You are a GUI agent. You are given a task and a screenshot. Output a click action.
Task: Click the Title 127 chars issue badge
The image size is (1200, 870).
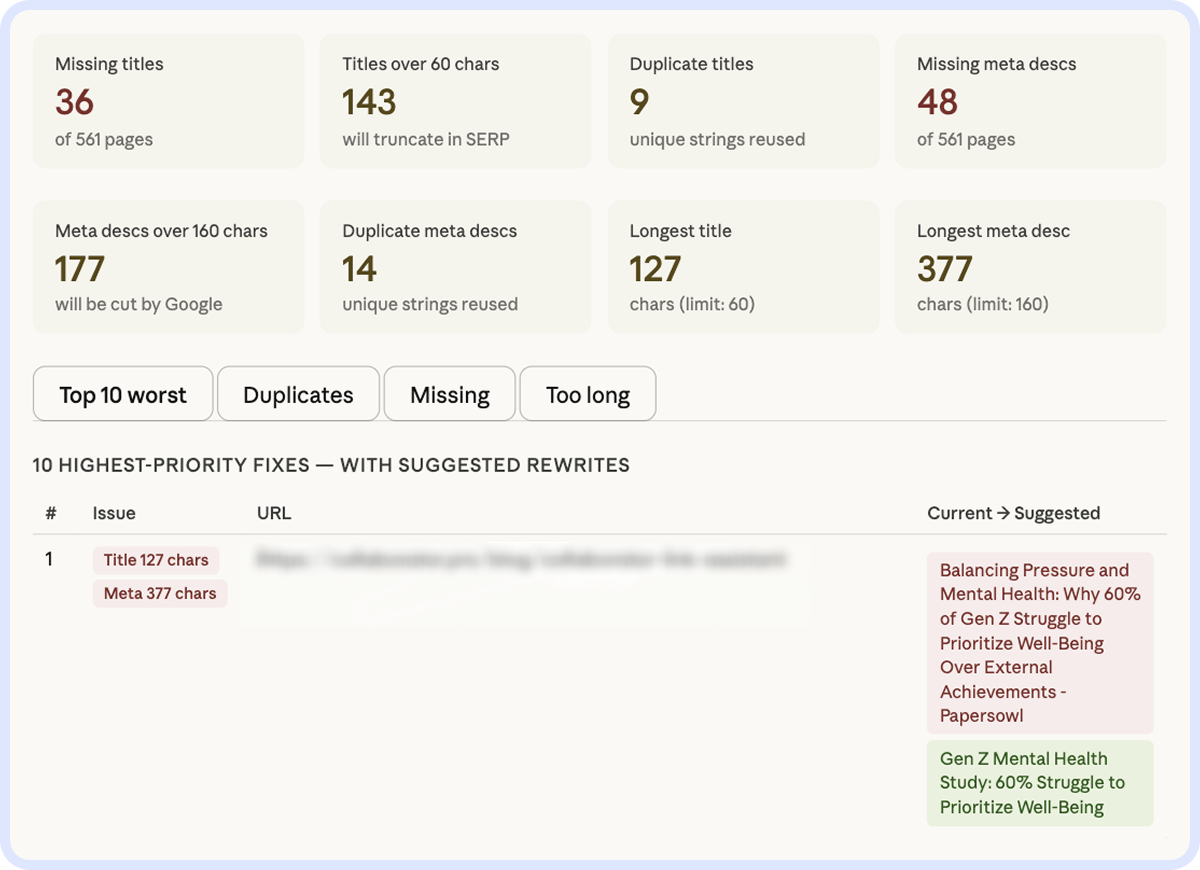(x=156, y=560)
